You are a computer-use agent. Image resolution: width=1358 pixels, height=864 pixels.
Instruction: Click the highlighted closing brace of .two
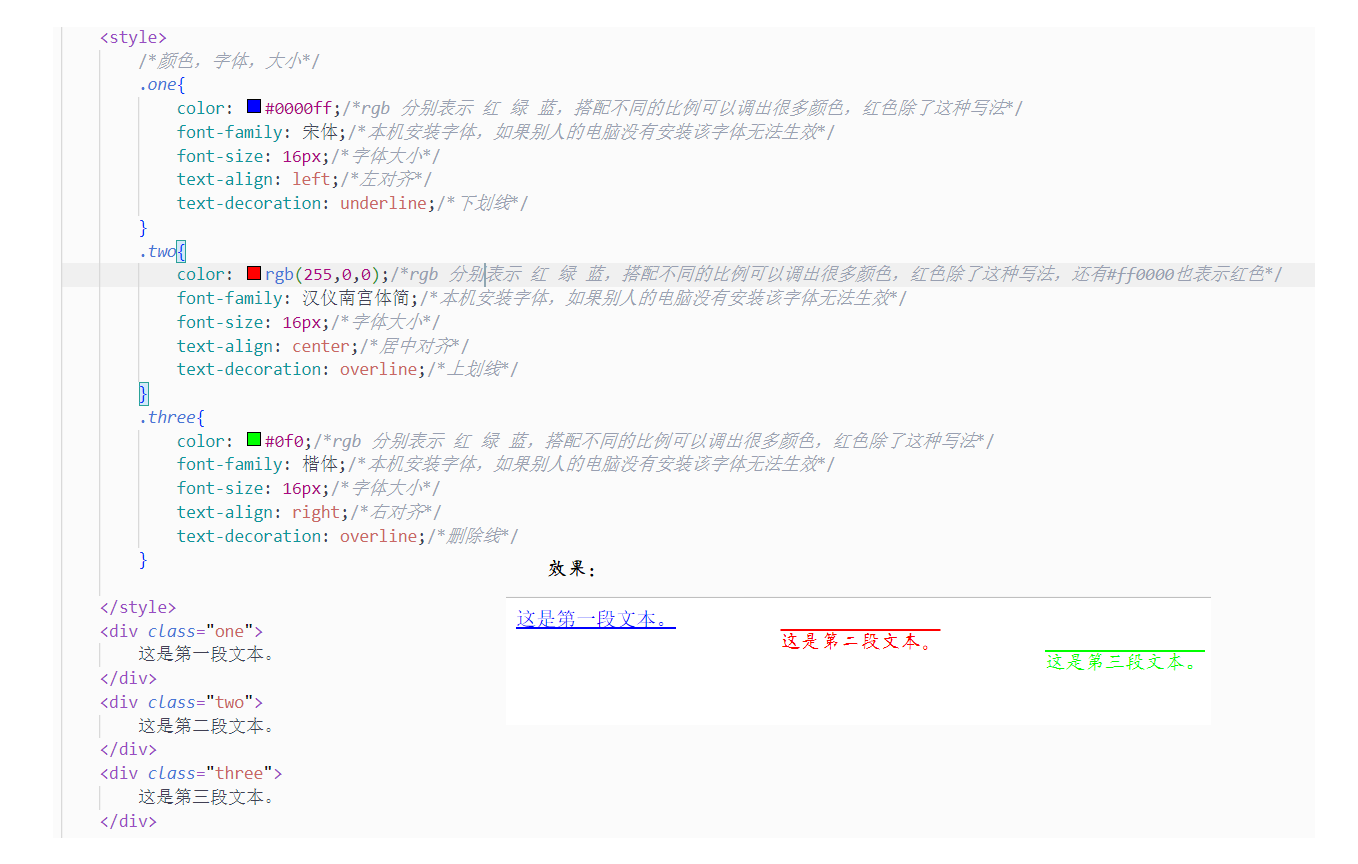point(143,393)
